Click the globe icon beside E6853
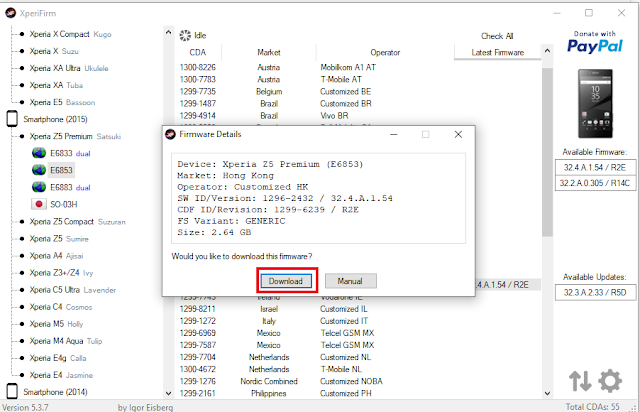The image size is (640, 412). click(x=39, y=170)
